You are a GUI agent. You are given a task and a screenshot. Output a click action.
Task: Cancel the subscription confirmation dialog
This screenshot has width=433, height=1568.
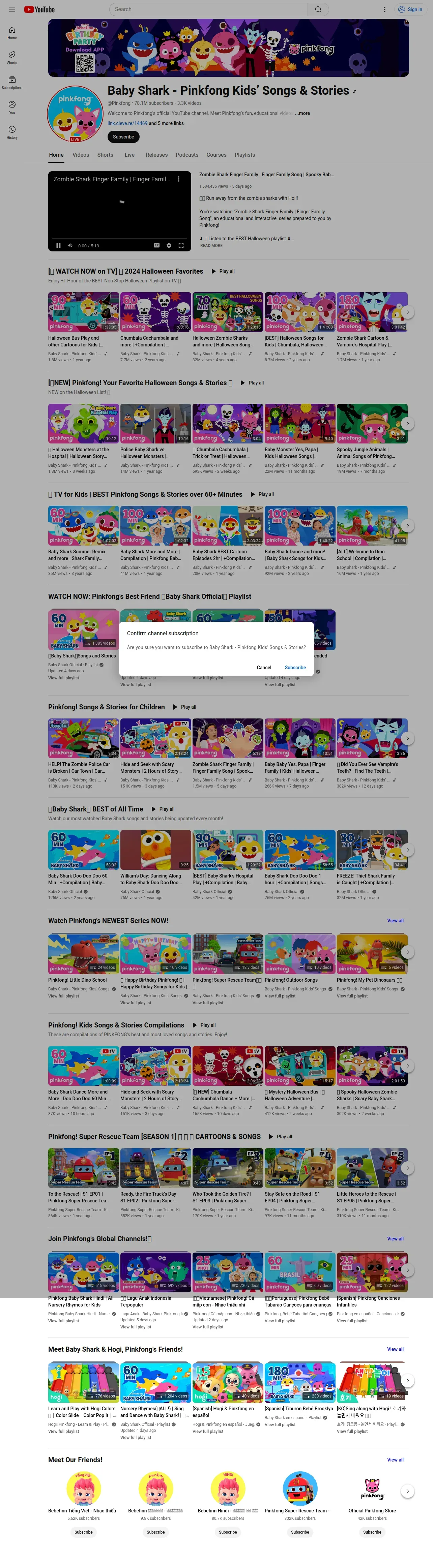pos(264,668)
